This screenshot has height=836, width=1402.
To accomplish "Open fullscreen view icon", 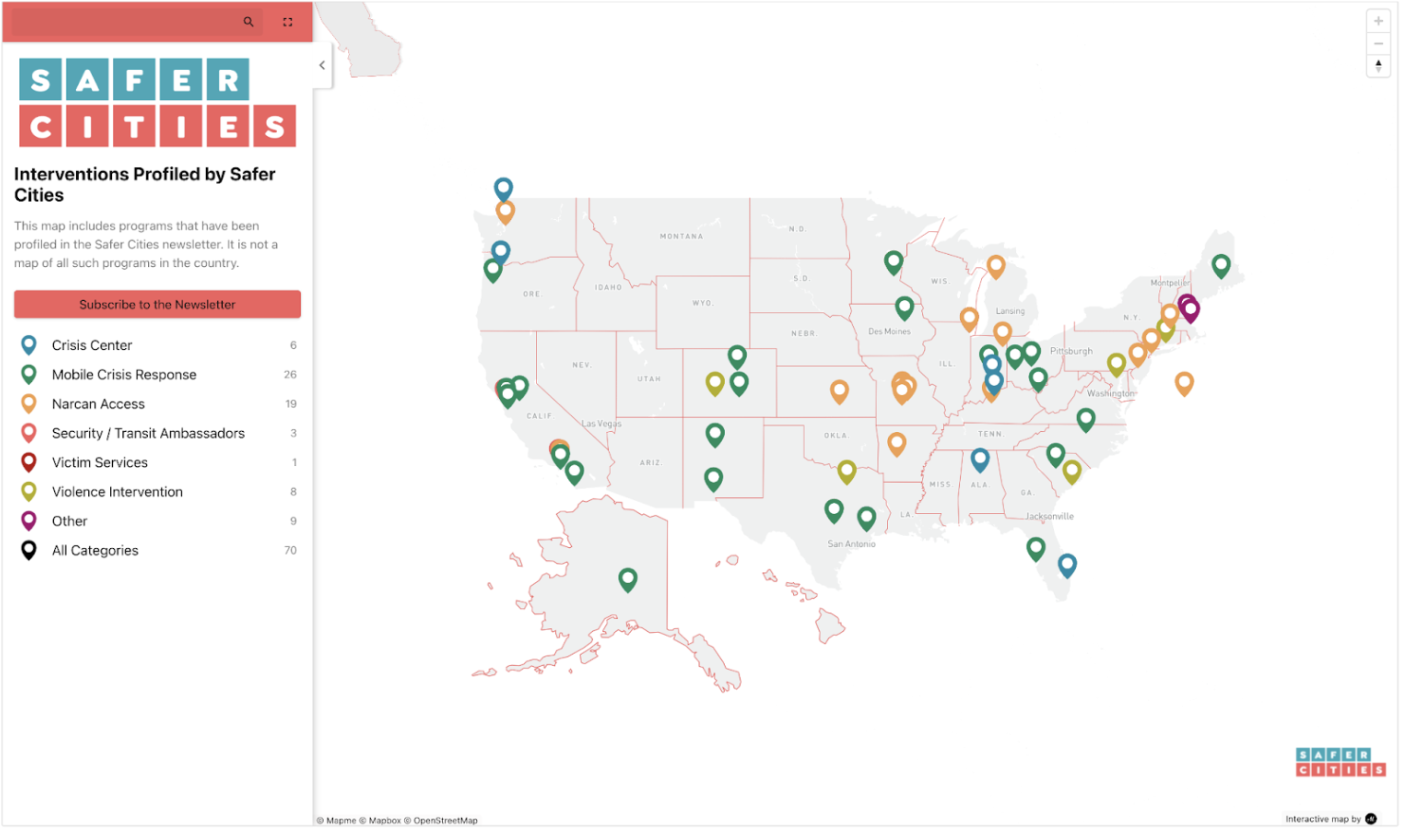I will 288,22.
